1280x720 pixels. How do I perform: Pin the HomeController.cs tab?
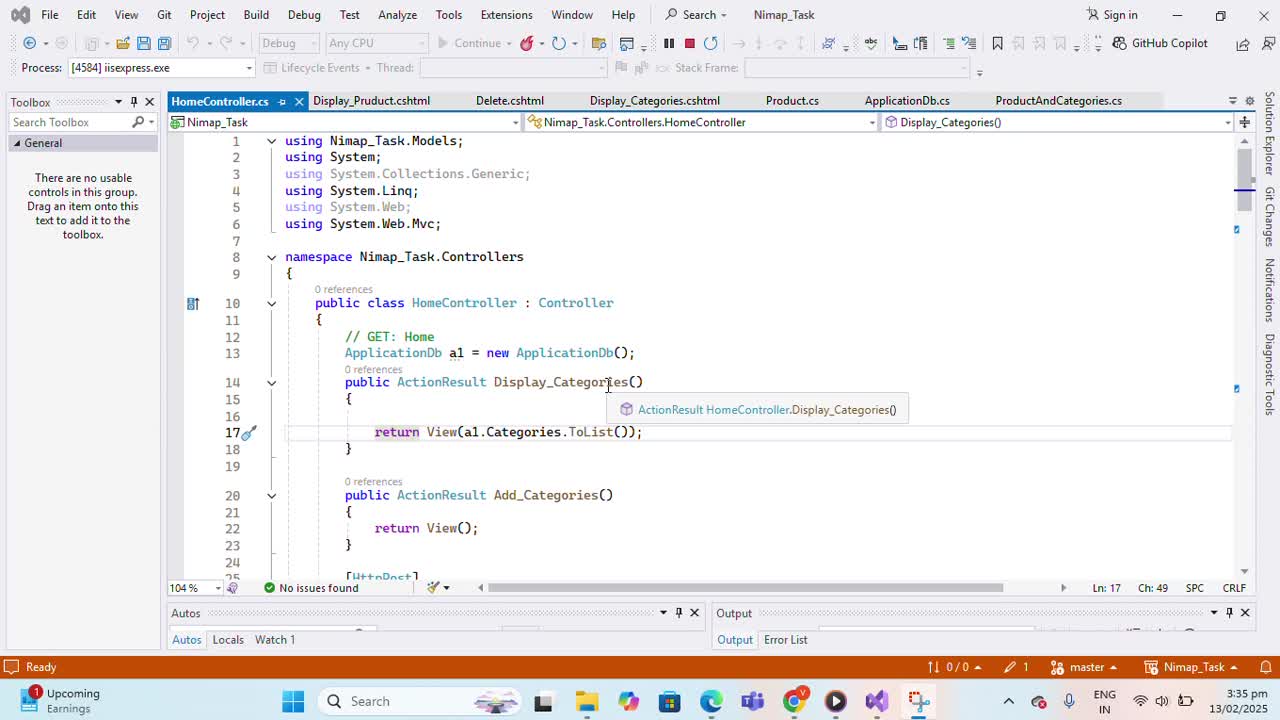pyautogui.click(x=282, y=101)
